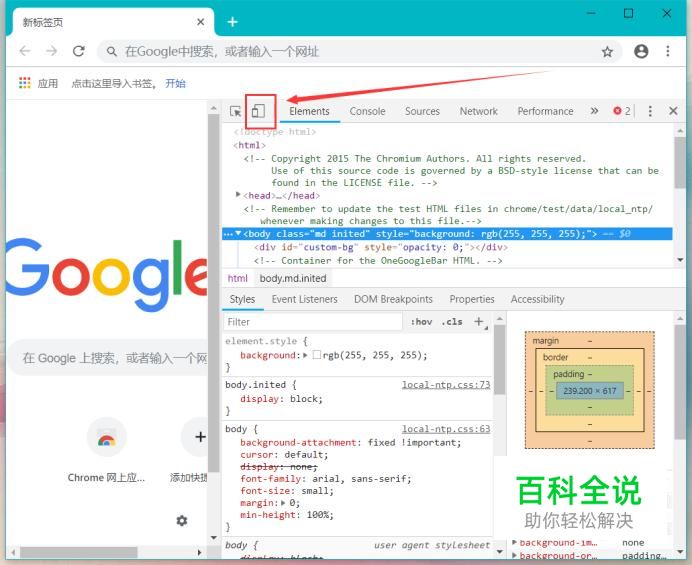The image size is (692, 565).
Task: Click rgb(255, 255, 255) color swatch
Action: click(316, 355)
